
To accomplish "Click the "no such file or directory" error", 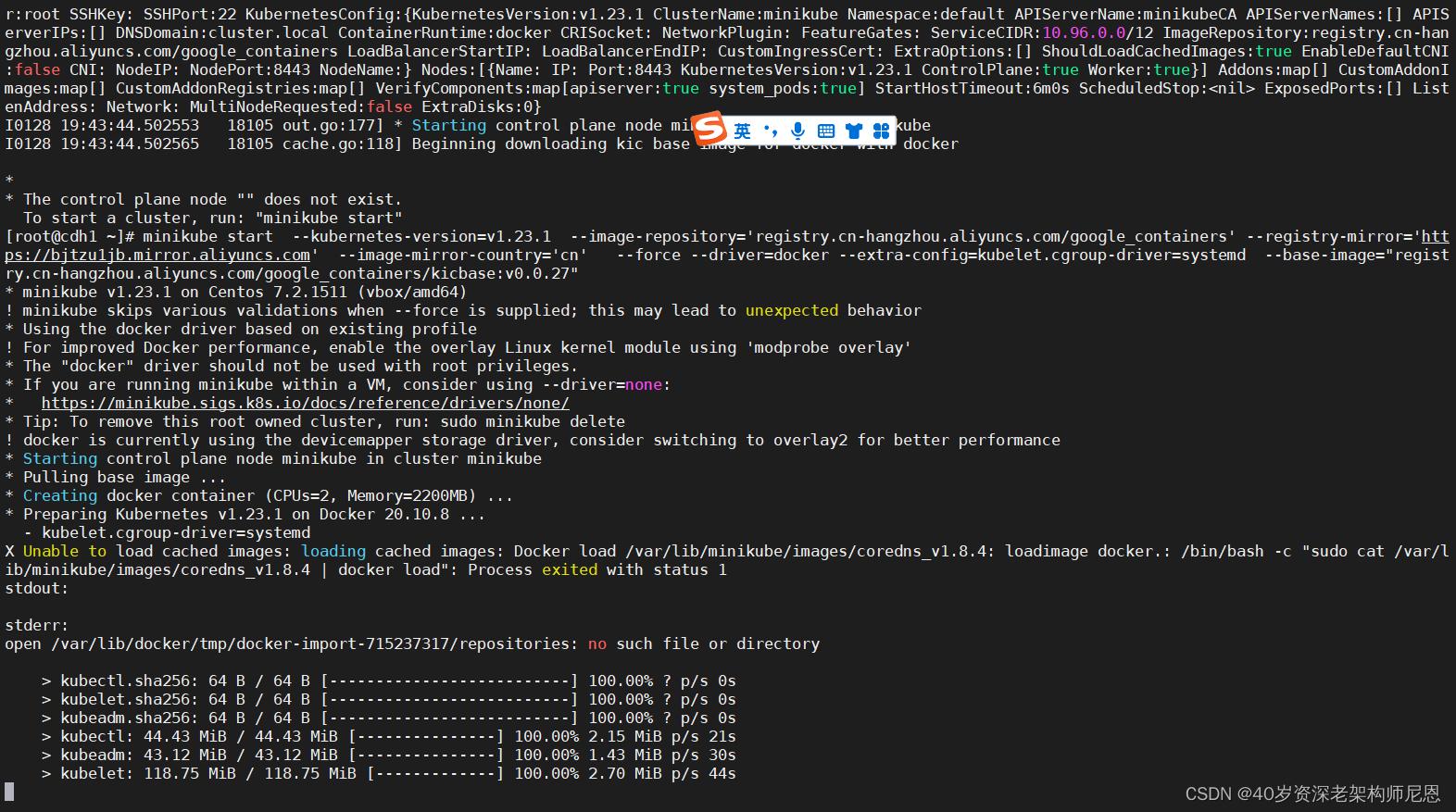I will [x=703, y=643].
